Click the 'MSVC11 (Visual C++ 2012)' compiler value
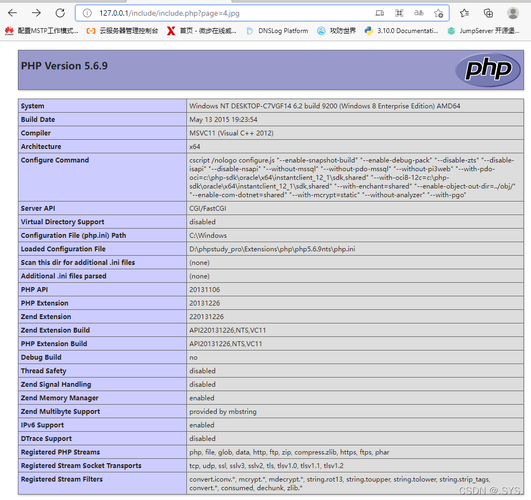Viewport: 531px width, 500px height. click(231, 133)
